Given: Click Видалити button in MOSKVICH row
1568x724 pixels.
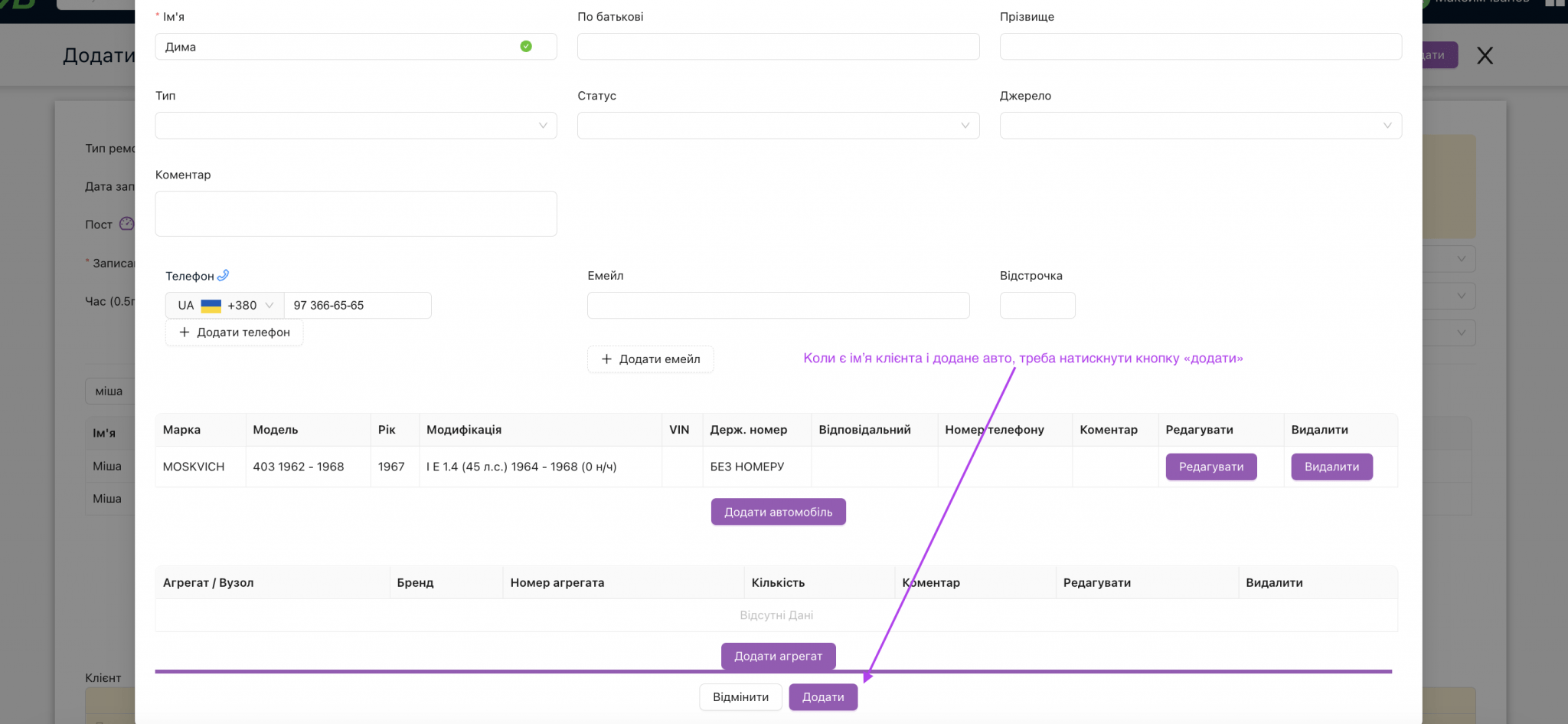Looking at the screenshot, I should pos(1332,467).
